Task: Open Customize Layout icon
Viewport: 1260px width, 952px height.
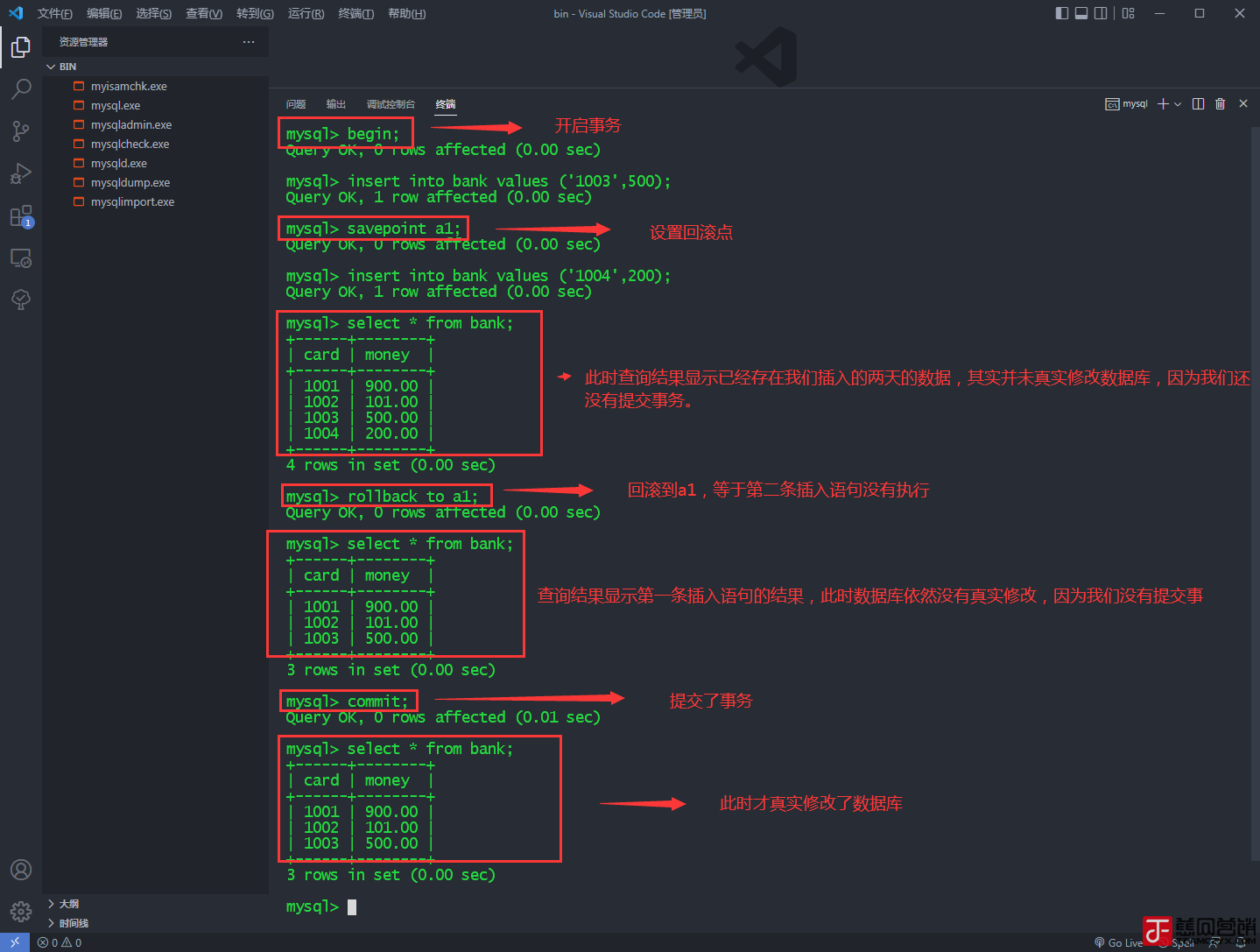Action: (x=1129, y=13)
